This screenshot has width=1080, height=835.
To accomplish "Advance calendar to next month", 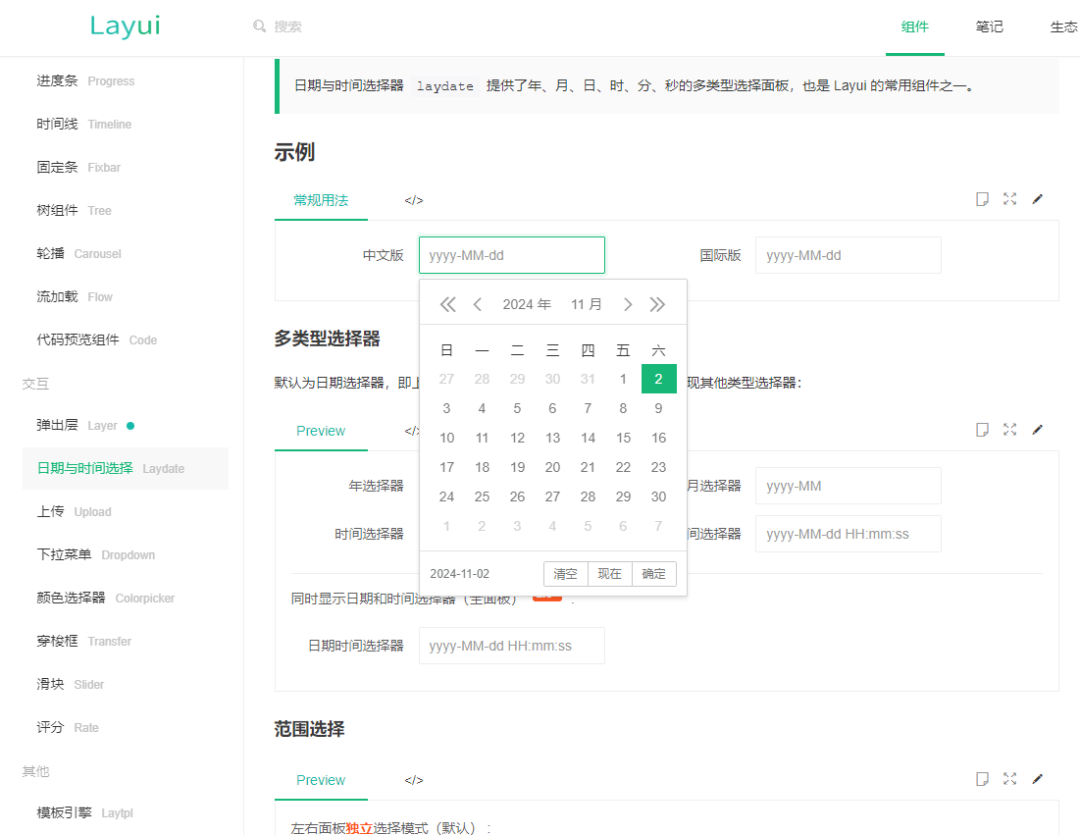I will coord(628,304).
